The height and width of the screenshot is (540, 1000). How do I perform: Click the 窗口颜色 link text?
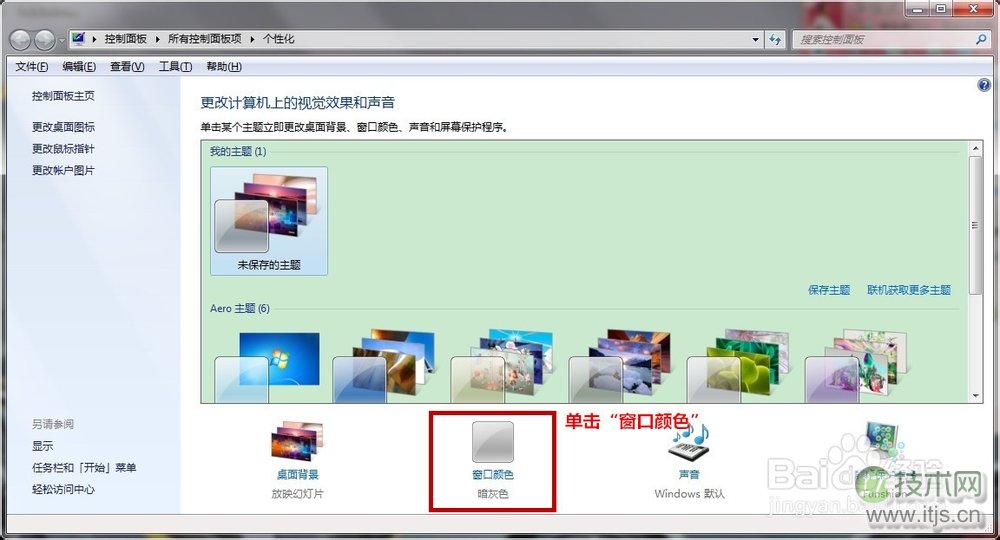492,474
